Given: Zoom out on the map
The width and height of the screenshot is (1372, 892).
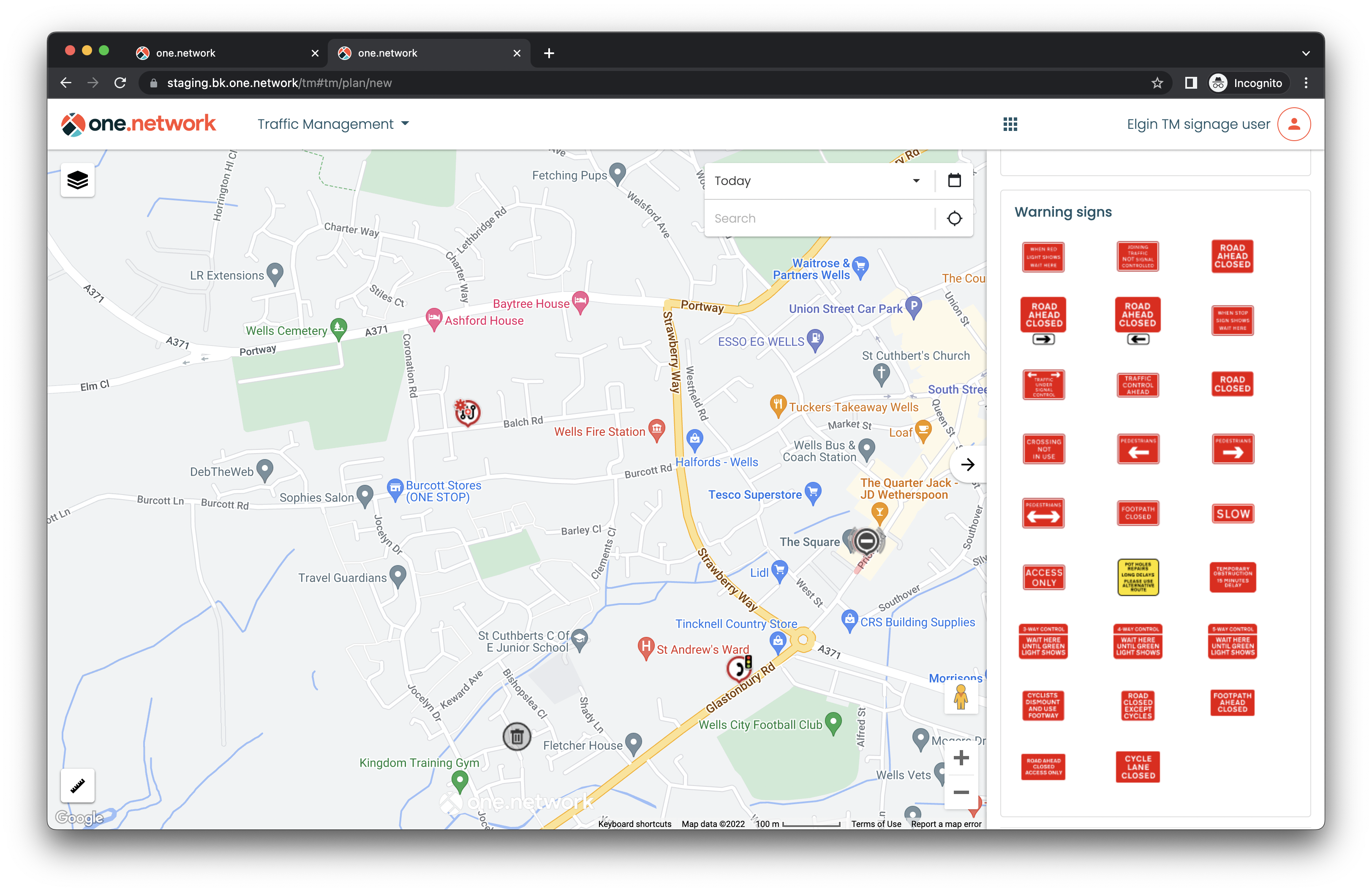Looking at the screenshot, I should [x=961, y=792].
